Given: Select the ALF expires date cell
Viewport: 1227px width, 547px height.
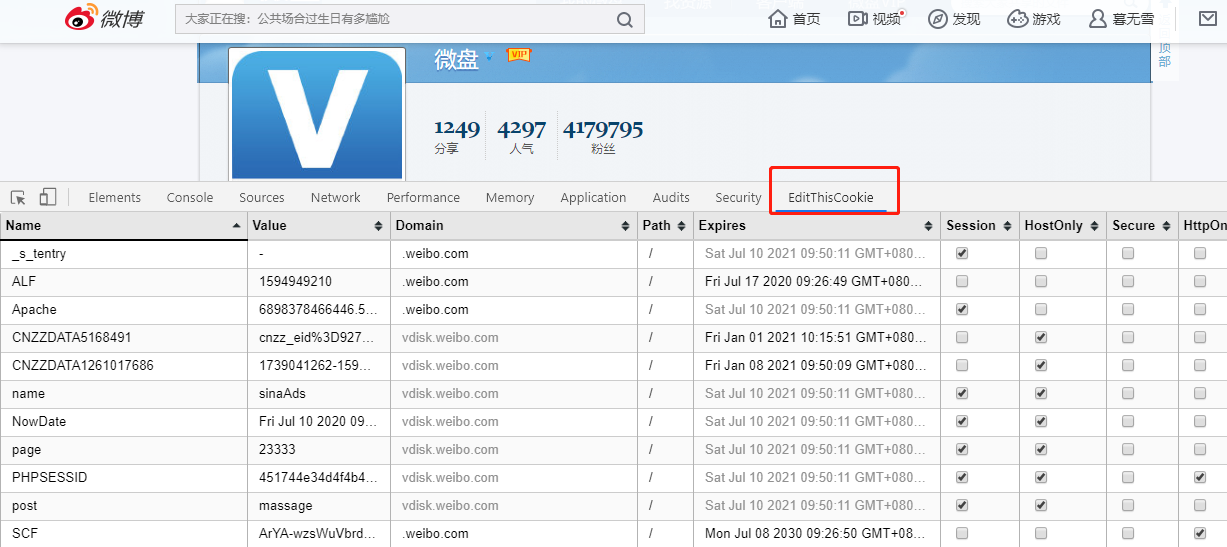Looking at the screenshot, I should [x=816, y=282].
